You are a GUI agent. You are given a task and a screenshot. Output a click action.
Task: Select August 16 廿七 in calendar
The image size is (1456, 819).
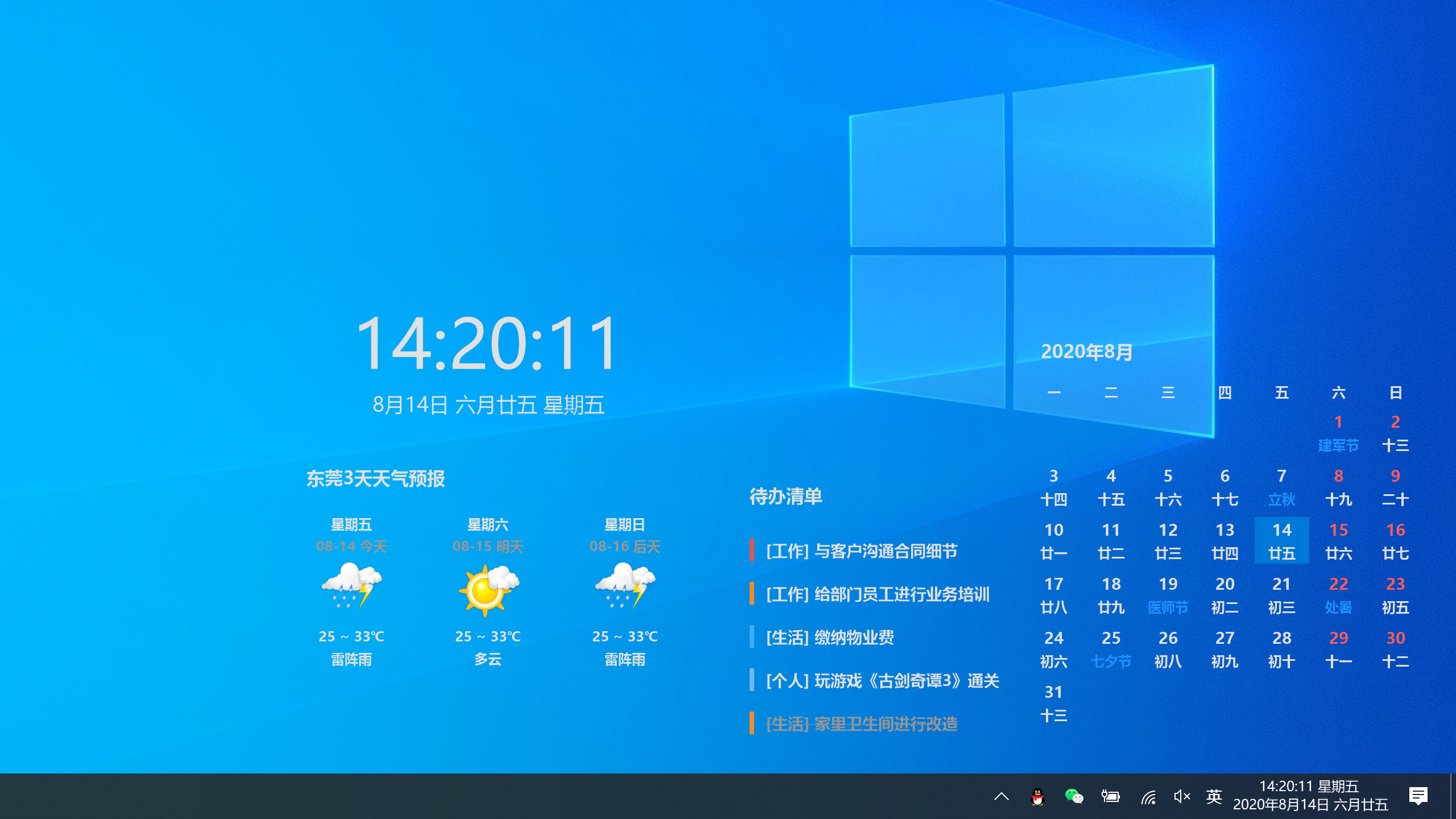point(1395,541)
